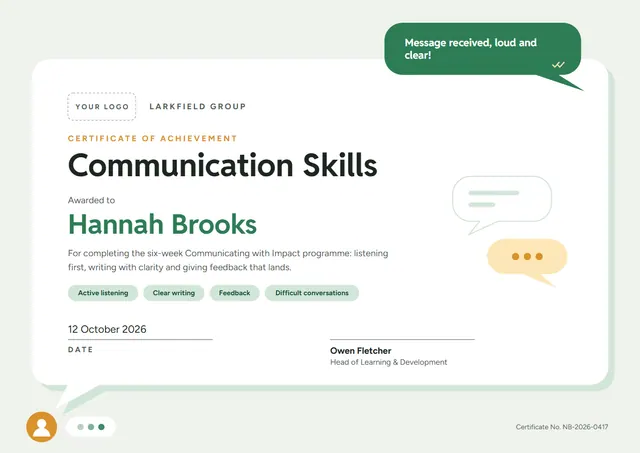
Task: Select the 'Difficult conversations' tag
Action: tap(312, 293)
